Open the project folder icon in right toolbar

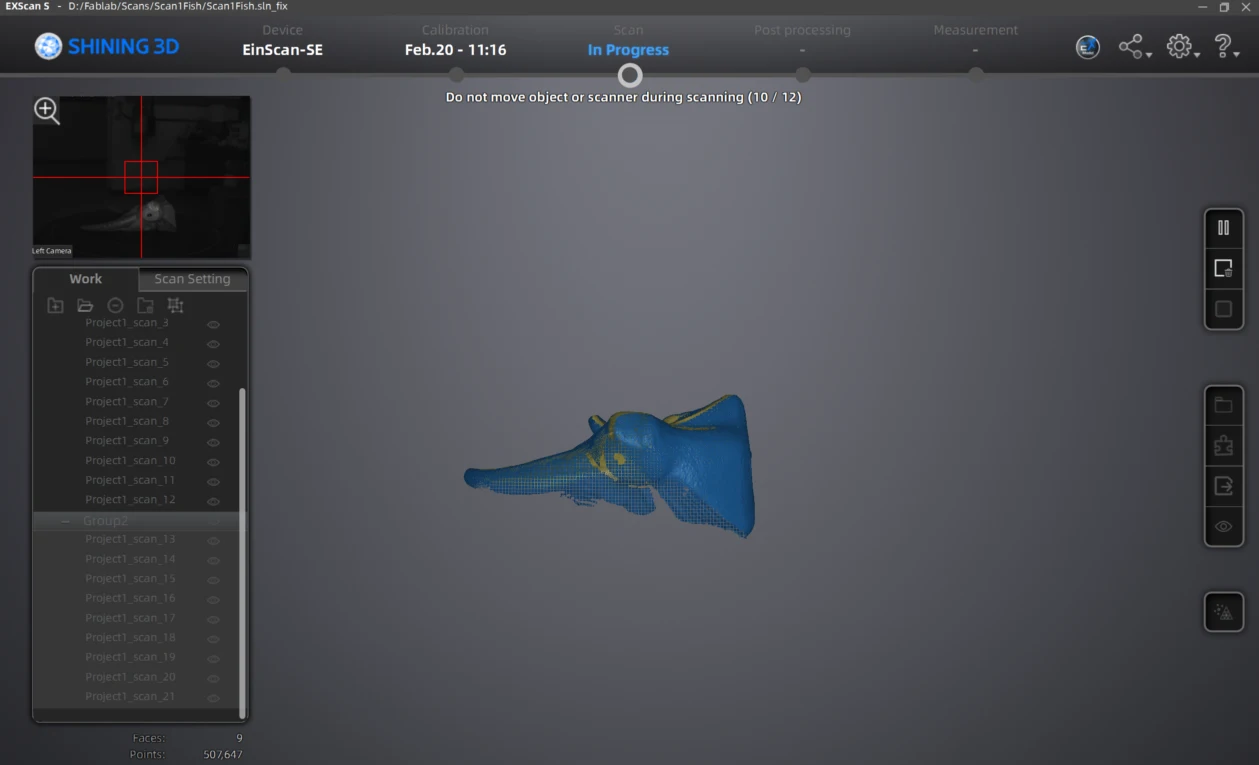pos(1223,405)
